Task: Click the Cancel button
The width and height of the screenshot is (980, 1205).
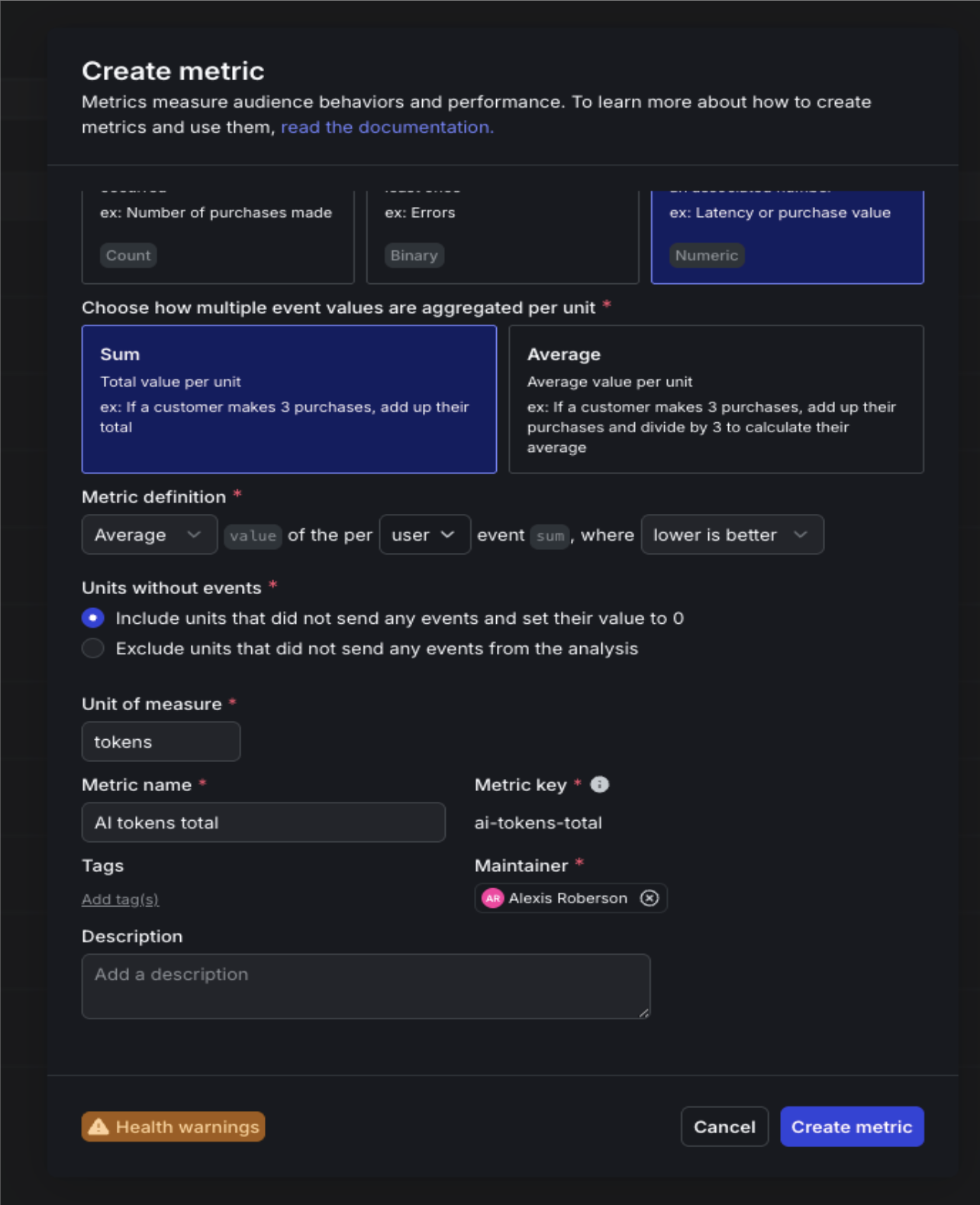Action: tap(724, 1126)
